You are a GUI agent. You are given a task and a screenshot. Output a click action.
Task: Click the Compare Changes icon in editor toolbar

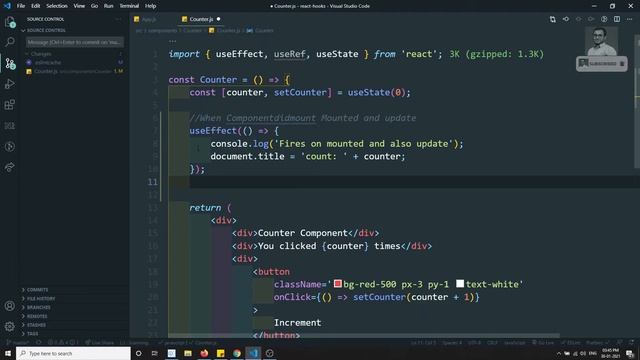[x=553, y=19]
